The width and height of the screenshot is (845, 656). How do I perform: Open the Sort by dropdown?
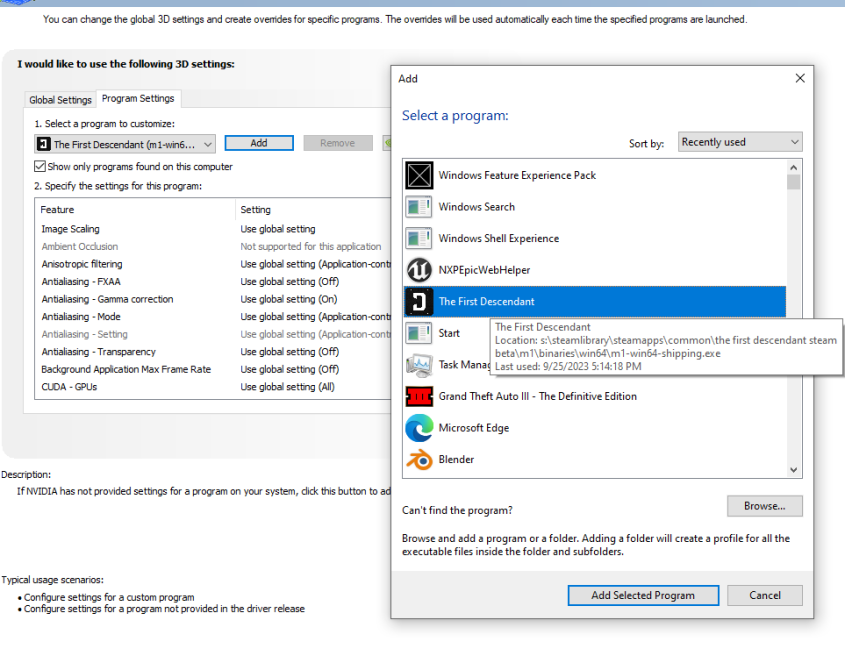pyautogui.click(x=739, y=142)
